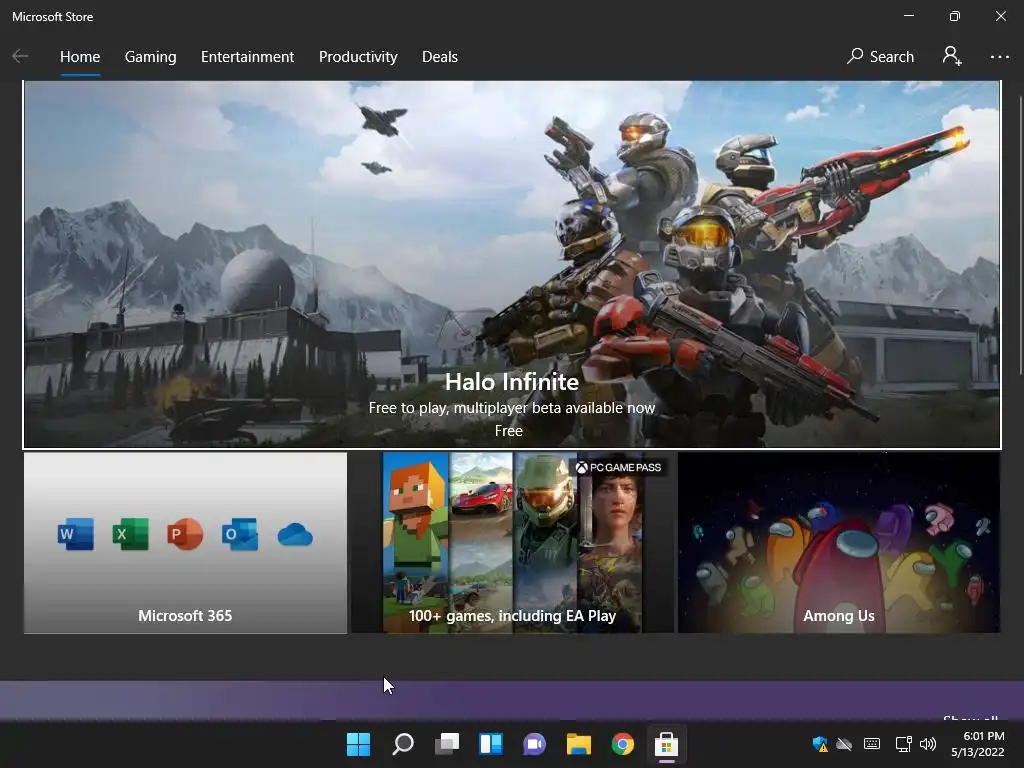Screen dimensions: 1024x768
Task: Open the Widgets taskbar icon
Action: [490, 744]
